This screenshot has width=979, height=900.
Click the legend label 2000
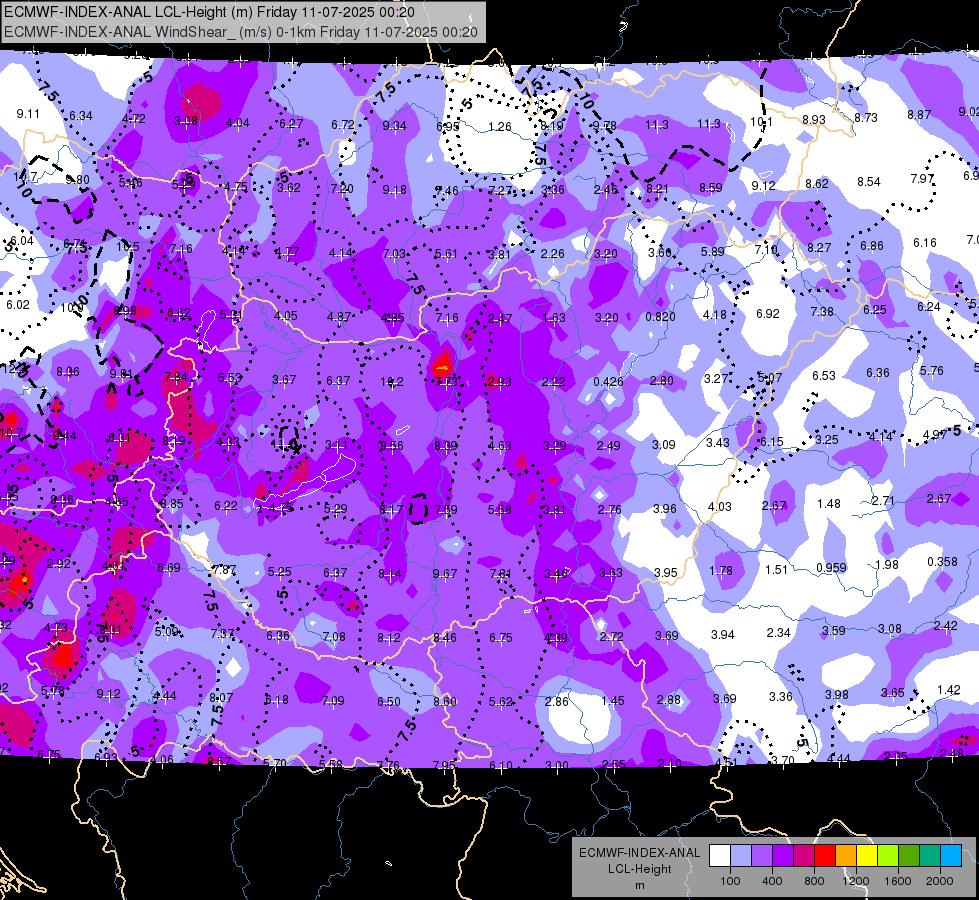(940, 881)
